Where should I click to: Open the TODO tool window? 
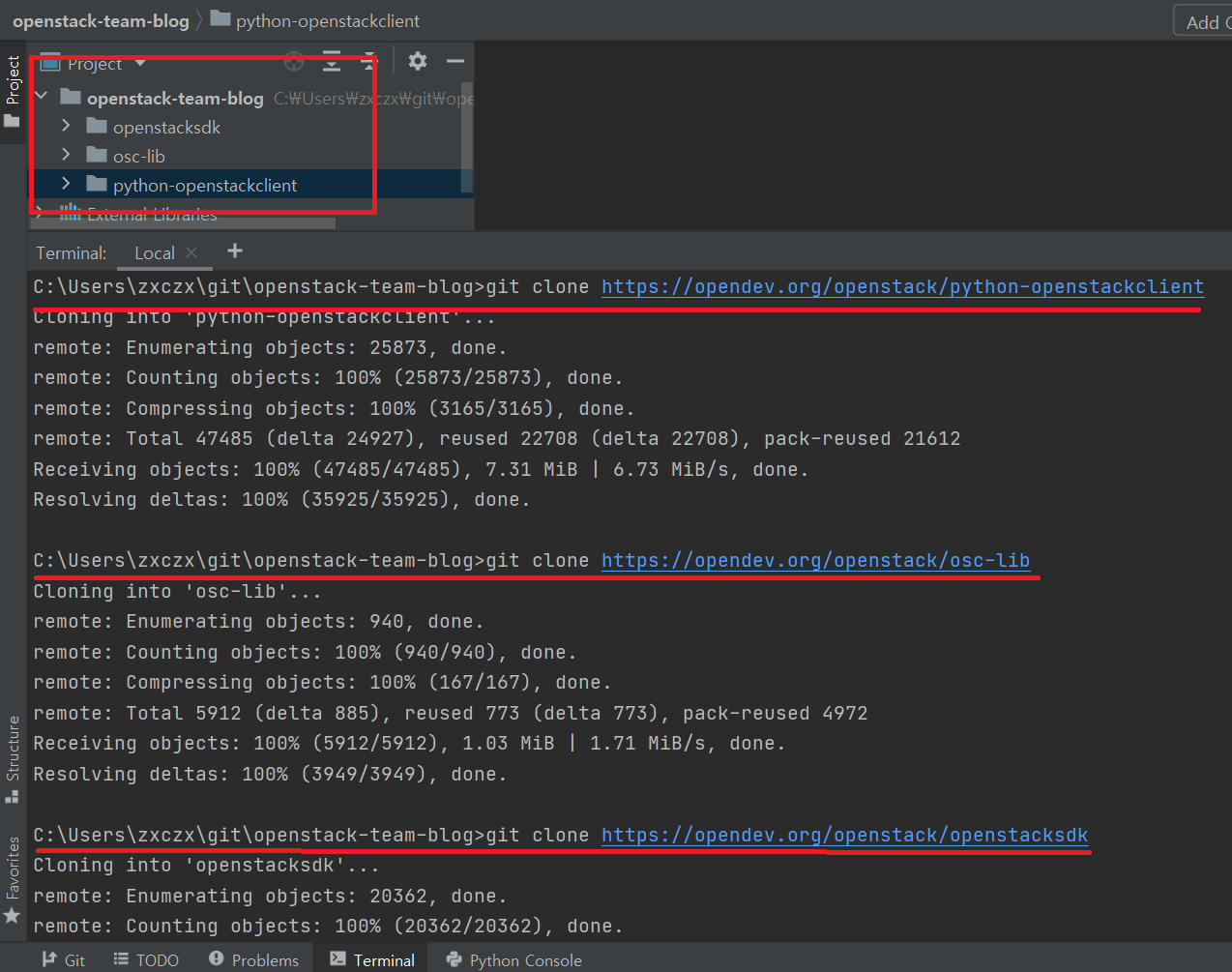pos(146,959)
